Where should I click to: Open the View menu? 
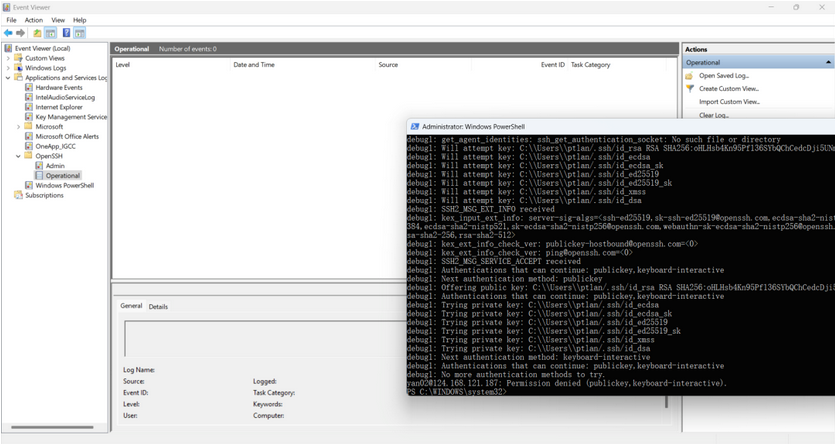click(x=58, y=20)
